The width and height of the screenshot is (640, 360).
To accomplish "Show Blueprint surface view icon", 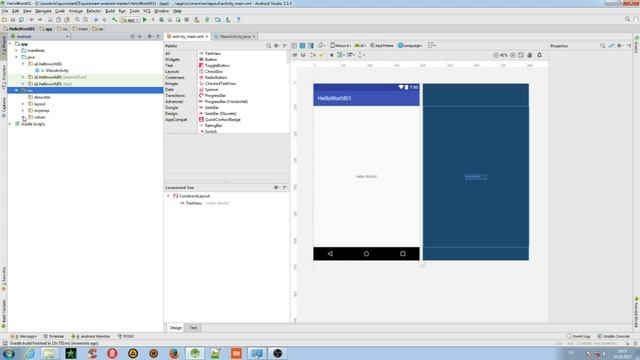I will [x=302, y=46].
